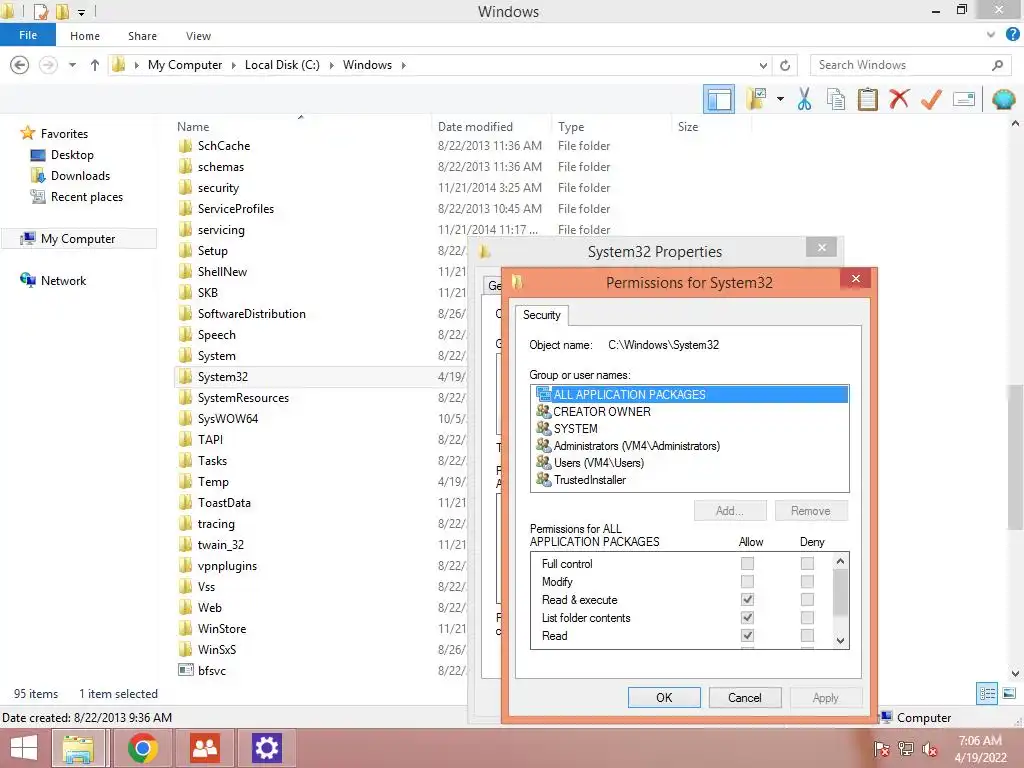Refresh the Windows folder view
The image size is (1024, 768).
point(785,65)
